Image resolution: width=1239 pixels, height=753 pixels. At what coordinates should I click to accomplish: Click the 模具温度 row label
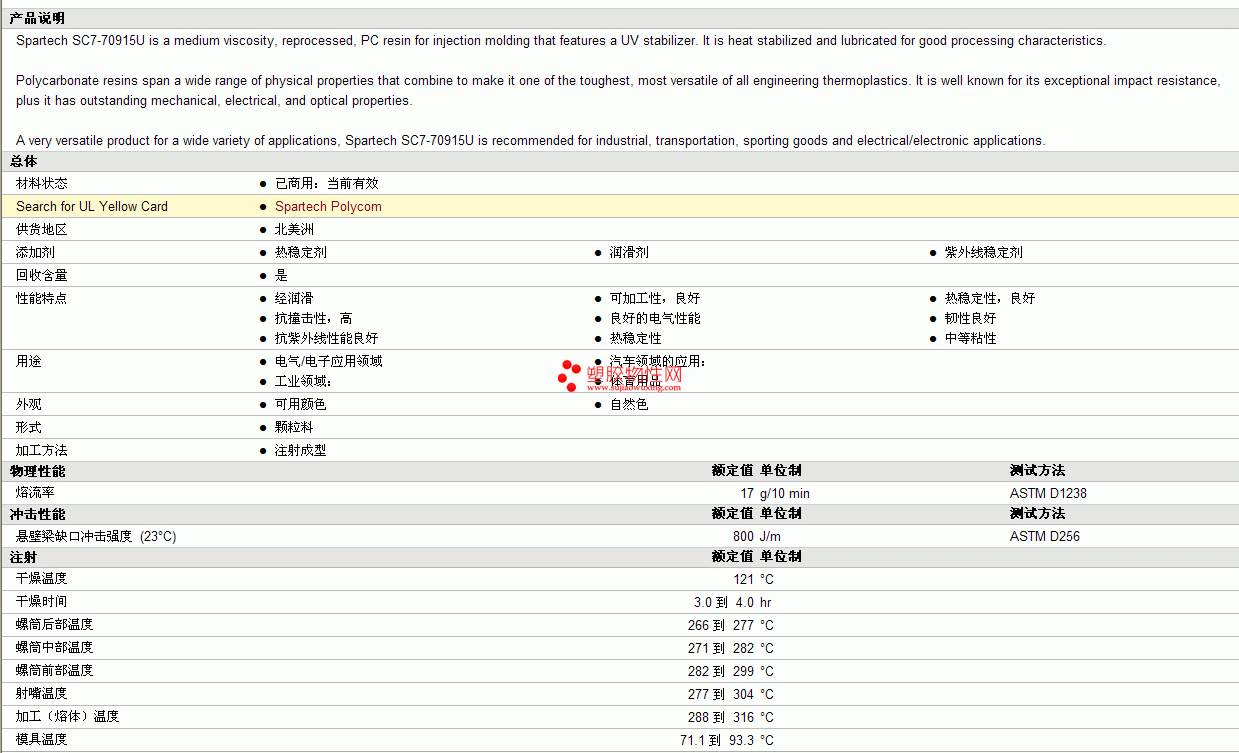point(42,739)
